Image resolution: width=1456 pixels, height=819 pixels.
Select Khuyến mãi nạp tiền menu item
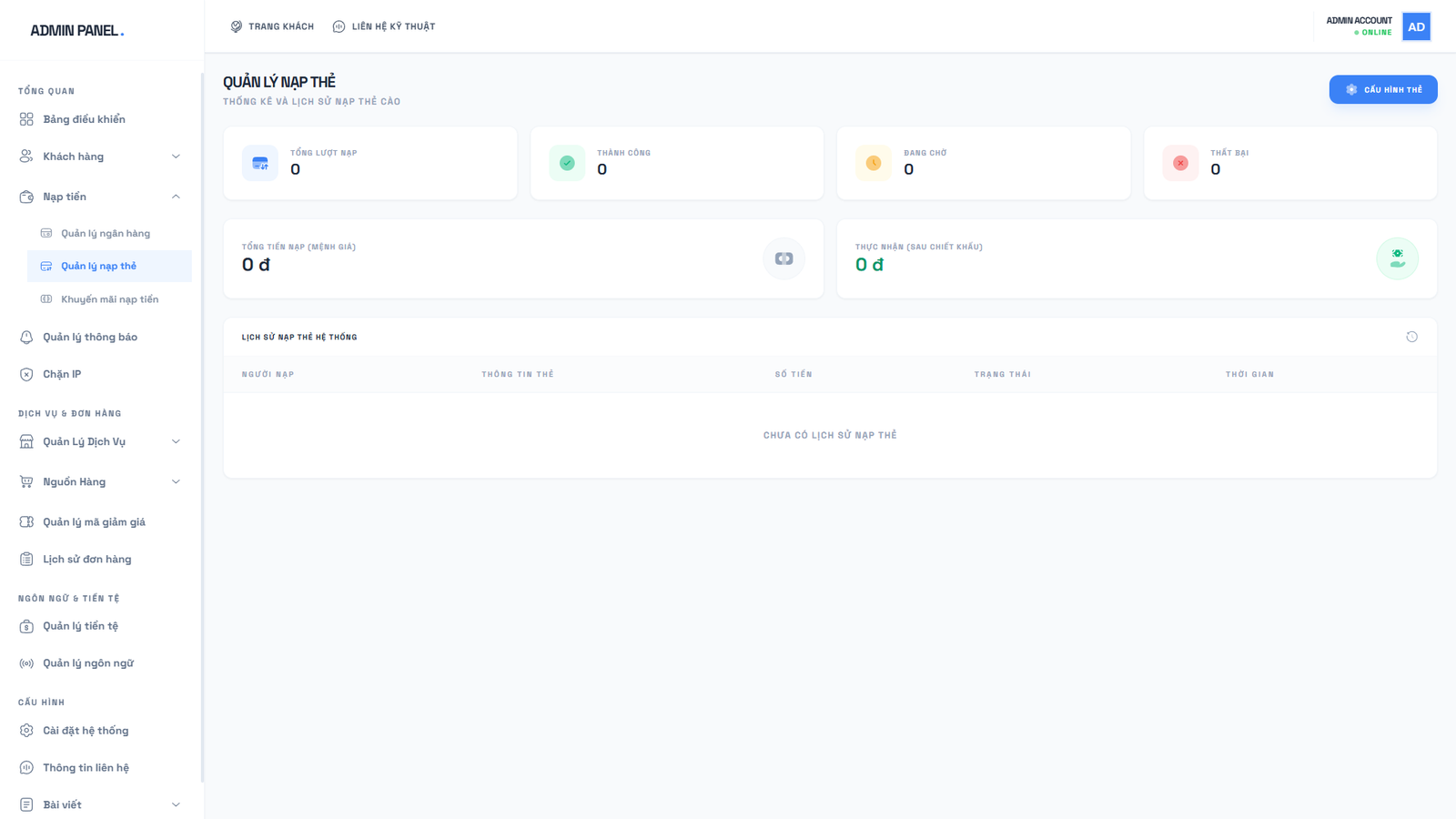tap(109, 299)
